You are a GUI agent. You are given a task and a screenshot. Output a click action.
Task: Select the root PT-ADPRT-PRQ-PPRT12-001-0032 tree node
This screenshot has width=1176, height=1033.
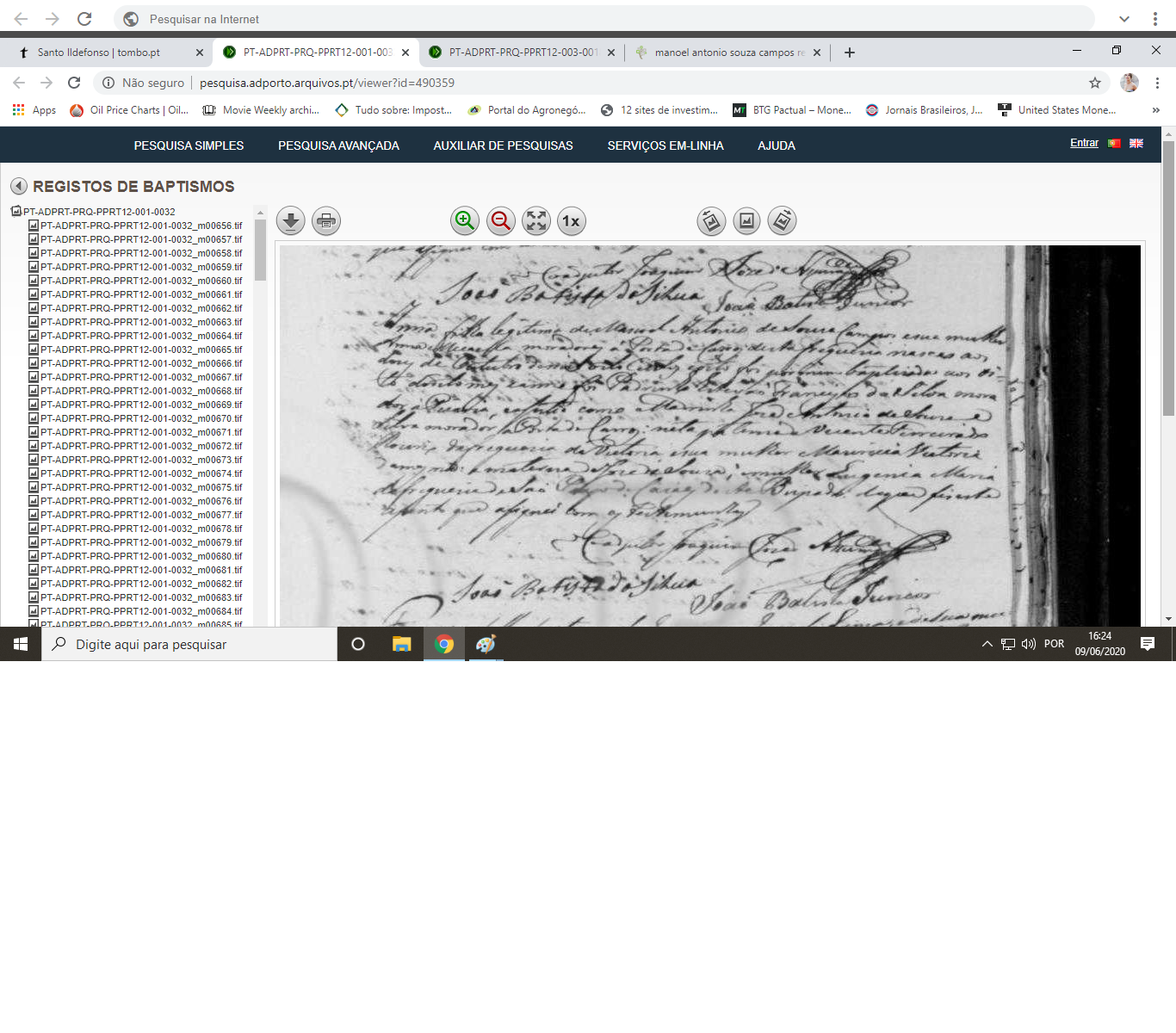tap(99, 212)
